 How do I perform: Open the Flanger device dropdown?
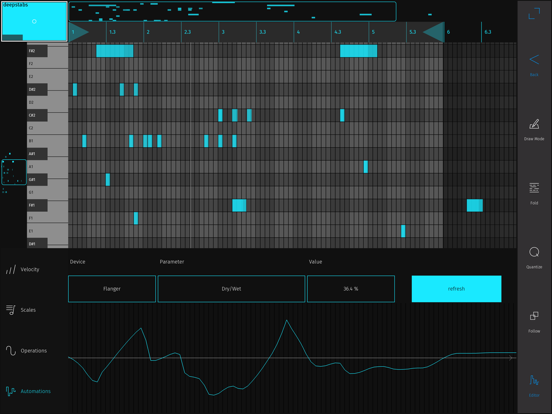(112, 289)
